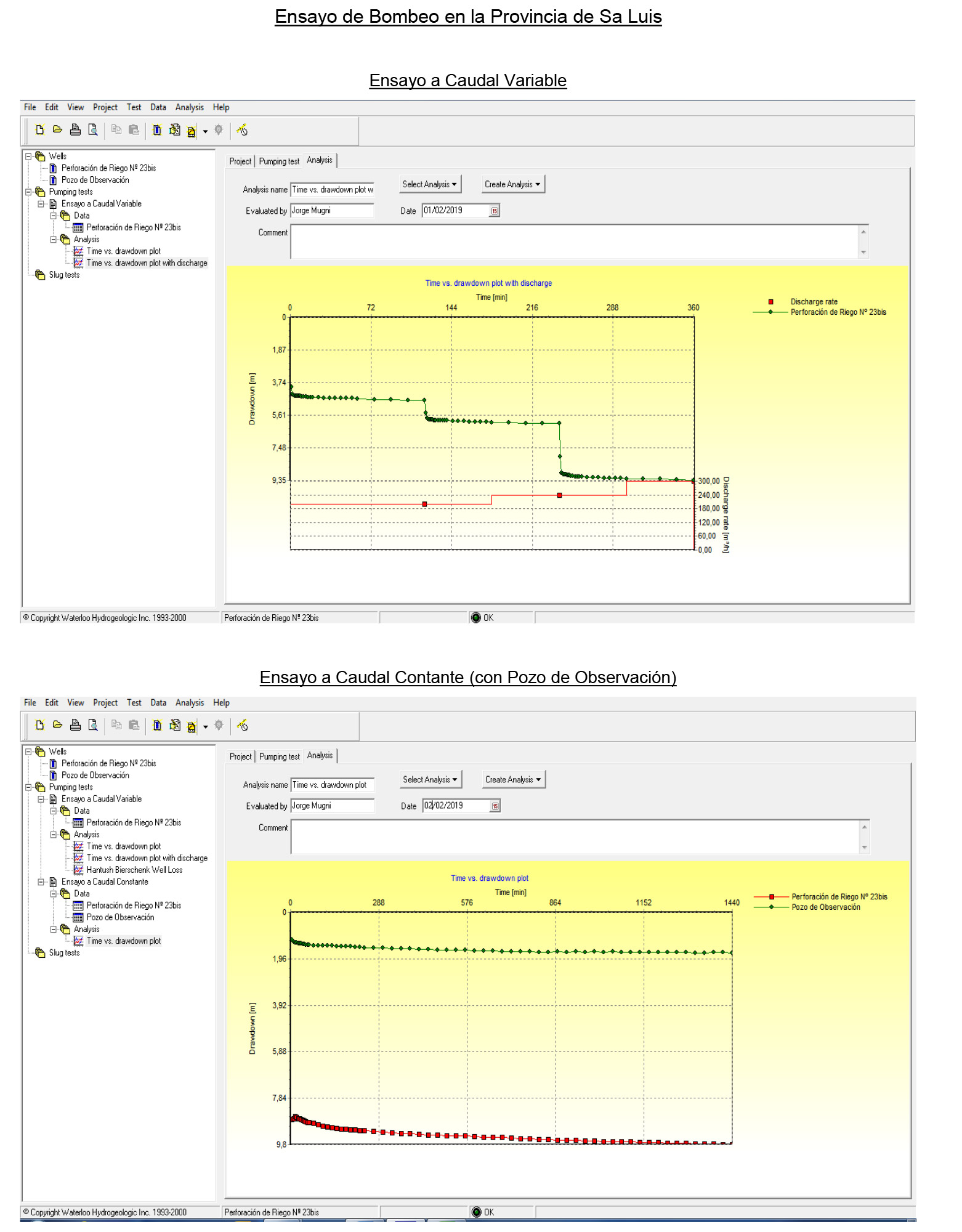The height and width of the screenshot is (1232, 962).
Task: Open Edit menu in Caudal Variable window
Action: point(52,107)
